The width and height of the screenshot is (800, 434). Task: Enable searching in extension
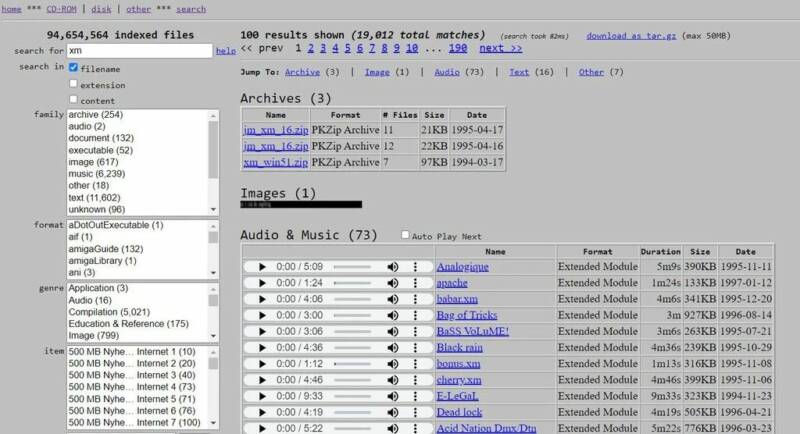click(x=73, y=84)
